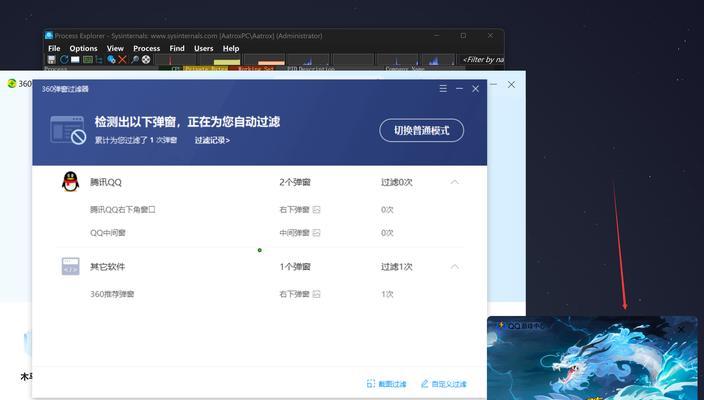Image resolution: width=704 pixels, height=400 pixels.
Task: Click the orange physical memory mini graph
Action: coord(264,60)
